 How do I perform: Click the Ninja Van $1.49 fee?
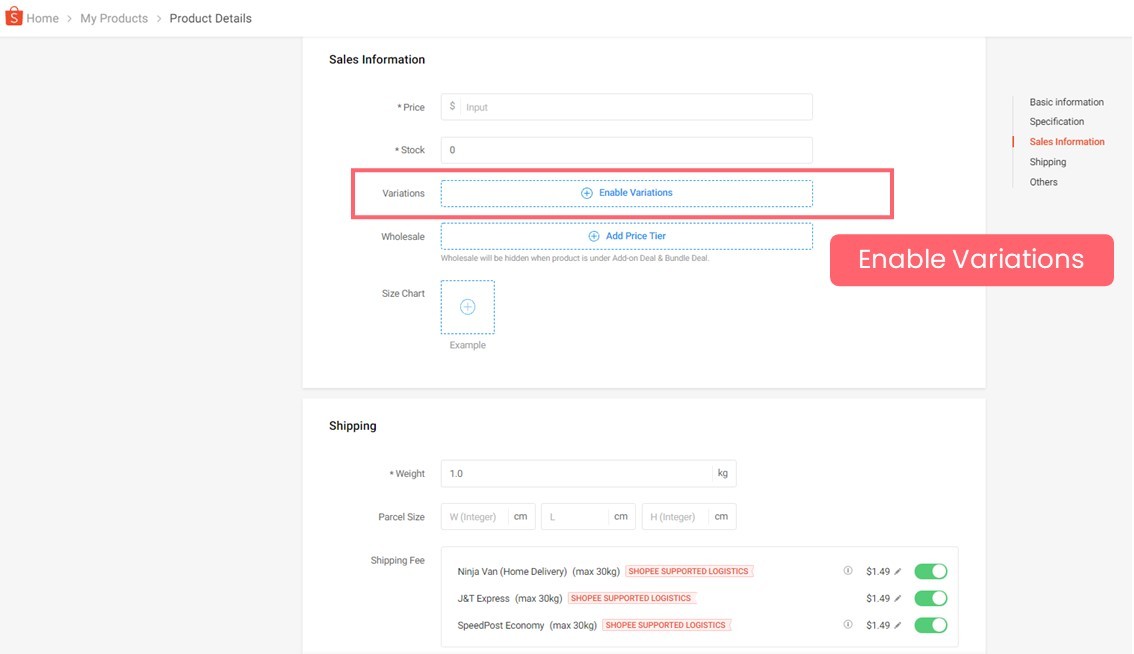[878, 572]
